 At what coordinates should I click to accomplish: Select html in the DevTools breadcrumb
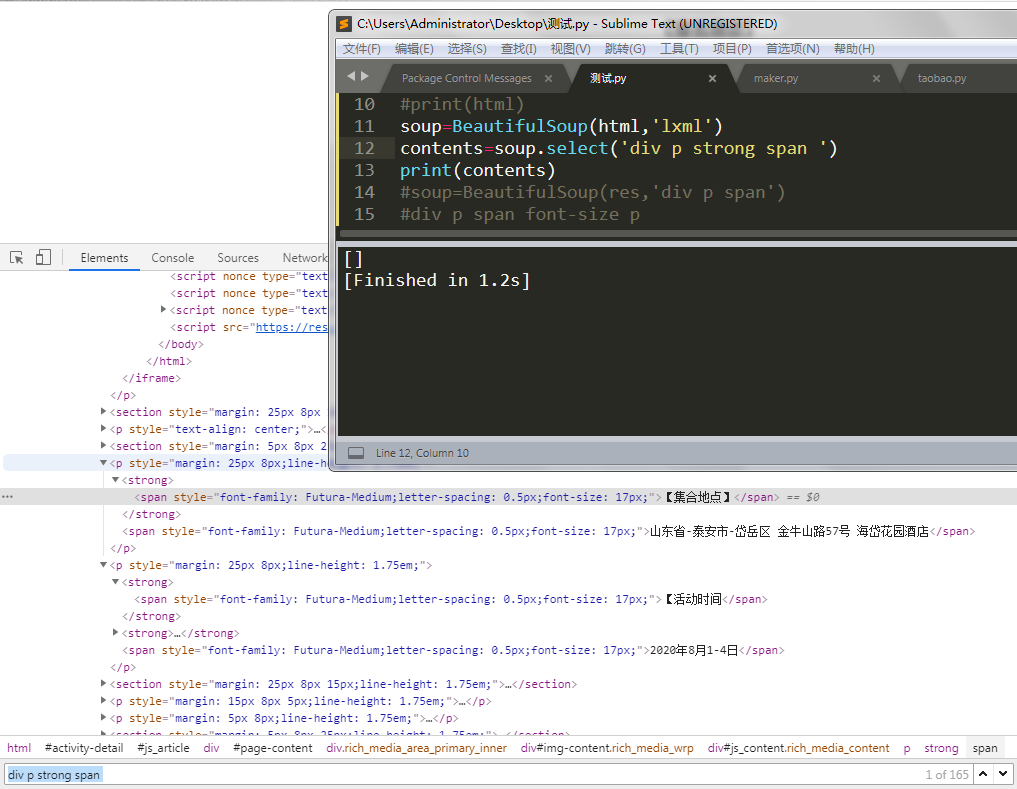coord(19,747)
